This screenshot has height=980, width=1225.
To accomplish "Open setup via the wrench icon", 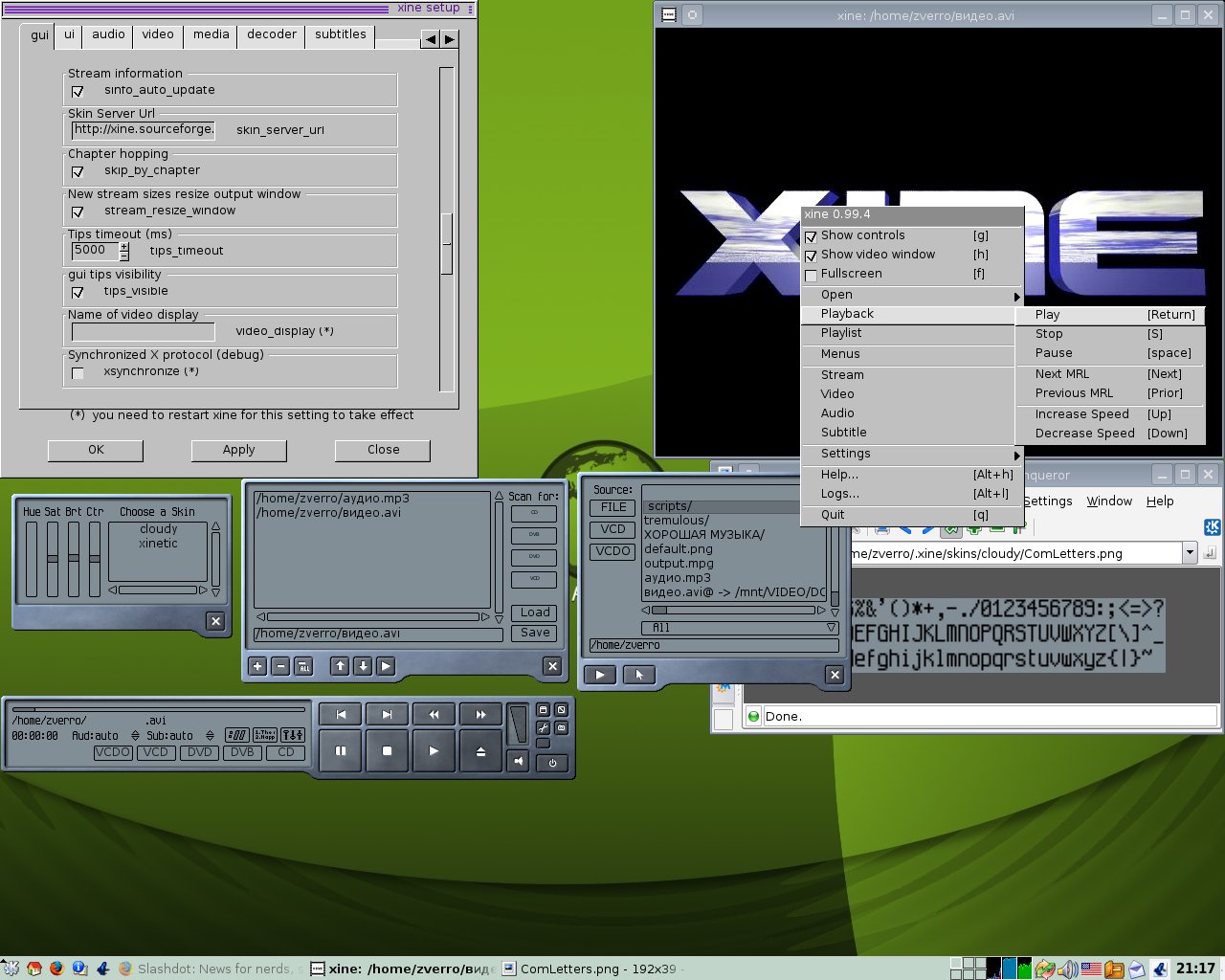I will 543,728.
